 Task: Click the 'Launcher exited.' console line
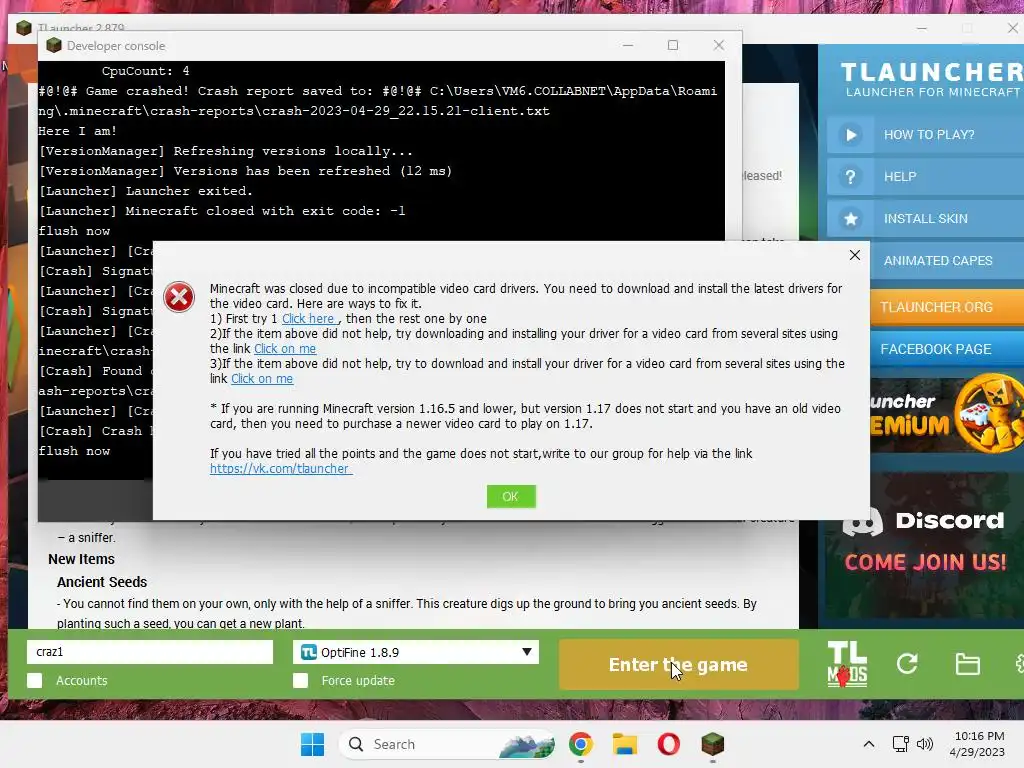click(x=146, y=191)
